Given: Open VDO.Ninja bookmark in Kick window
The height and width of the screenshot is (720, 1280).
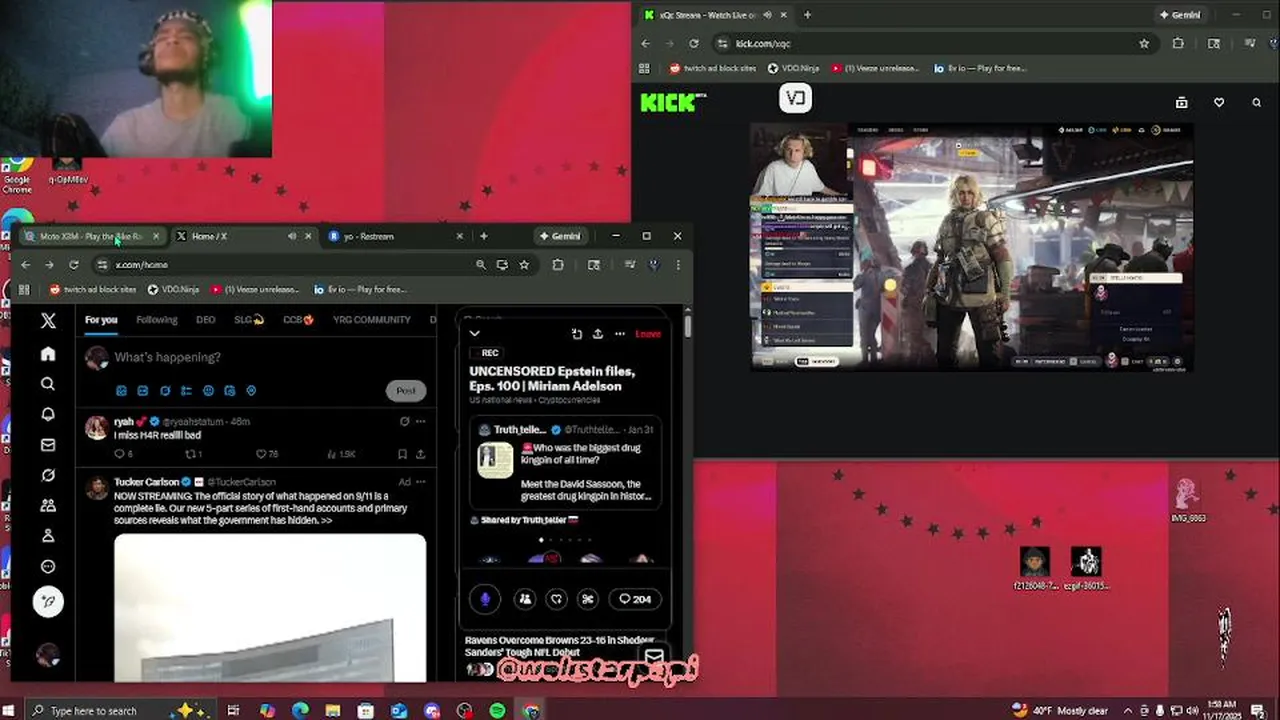Looking at the screenshot, I should click(x=793, y=69).
